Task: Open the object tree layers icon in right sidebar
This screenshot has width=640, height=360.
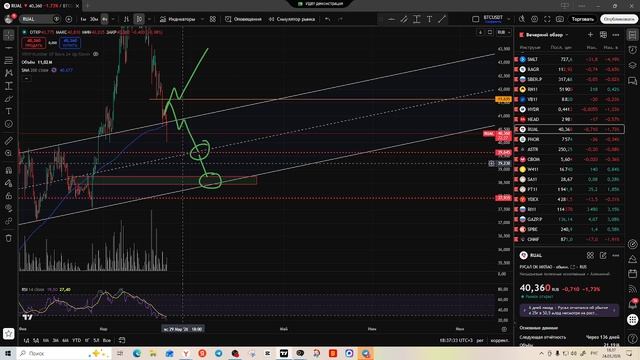Action: pyautogui.click(x=632, y=65)
